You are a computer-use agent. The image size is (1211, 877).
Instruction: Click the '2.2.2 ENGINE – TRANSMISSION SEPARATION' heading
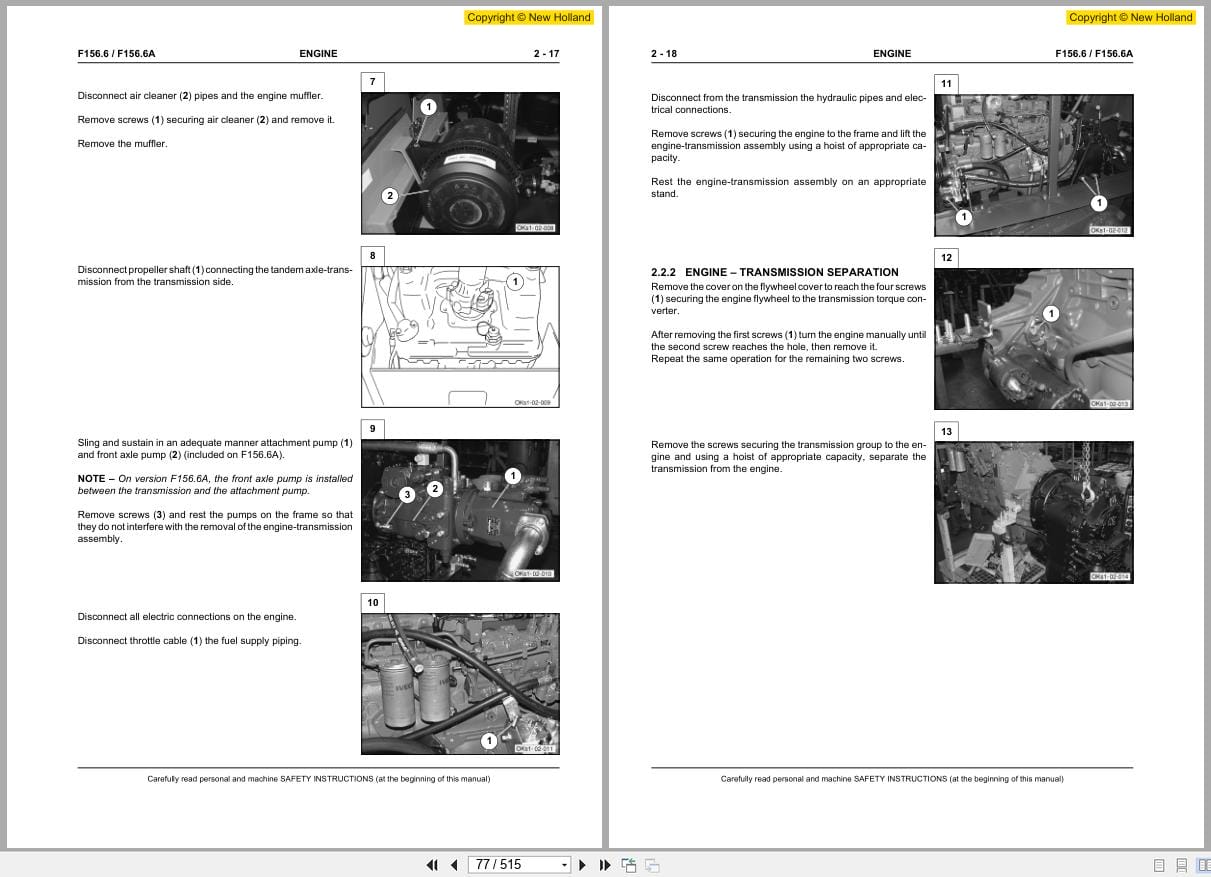tap(775, 272)
